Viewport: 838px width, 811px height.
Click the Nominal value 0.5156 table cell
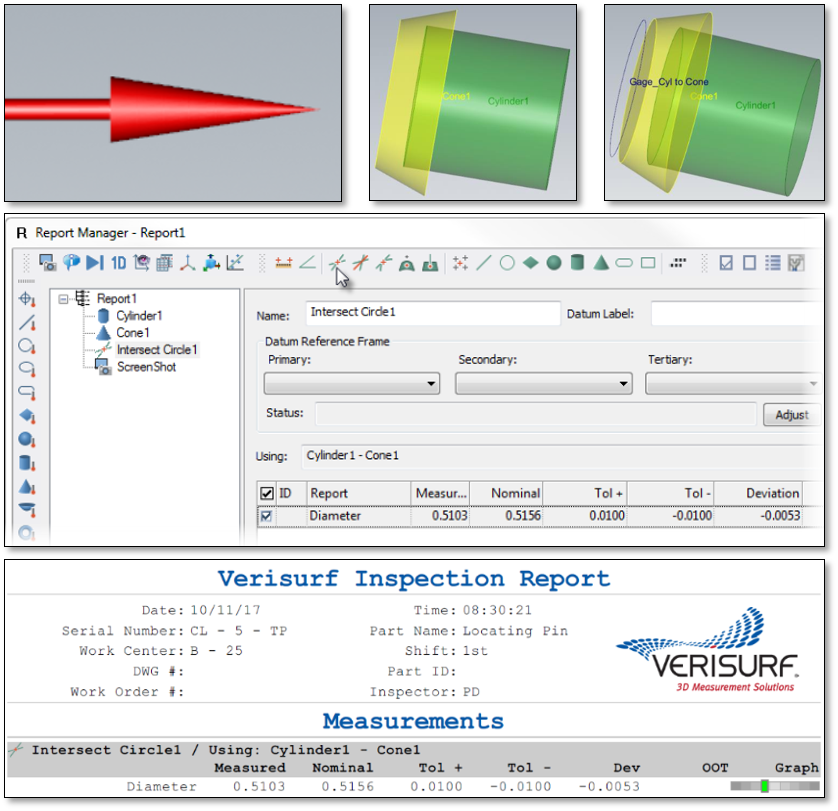coord(506,516)
